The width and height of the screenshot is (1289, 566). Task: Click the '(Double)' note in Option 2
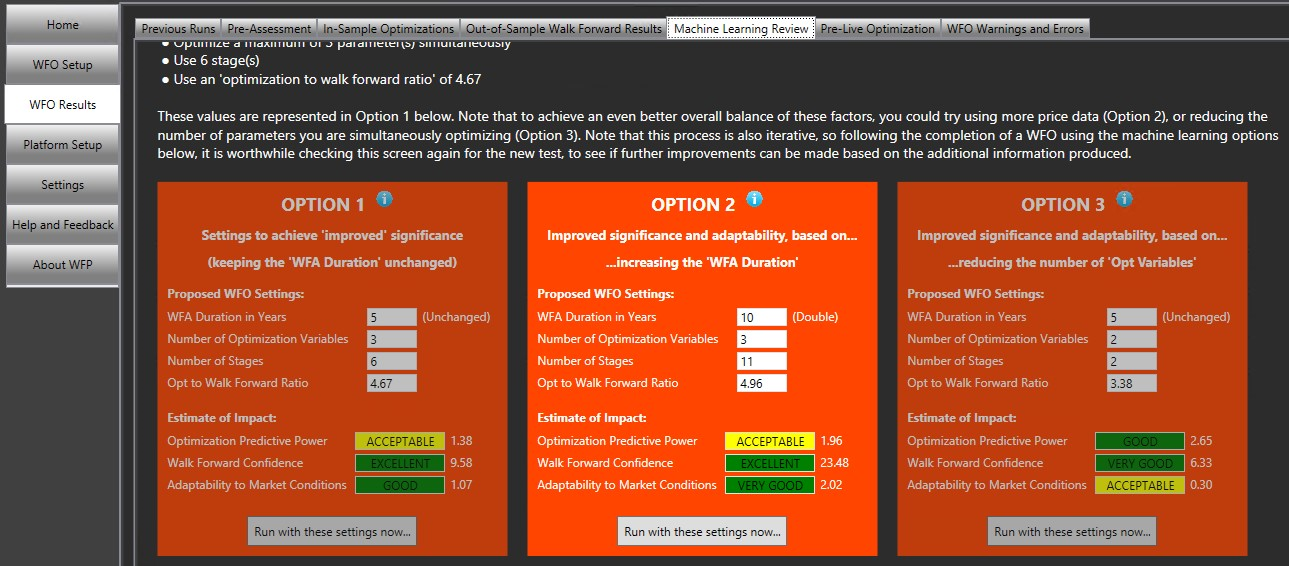click(x=815, y=317)
